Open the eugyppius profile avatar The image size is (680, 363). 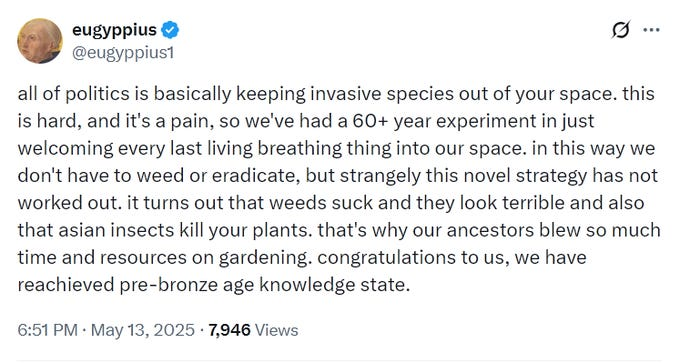coord(40,41)
